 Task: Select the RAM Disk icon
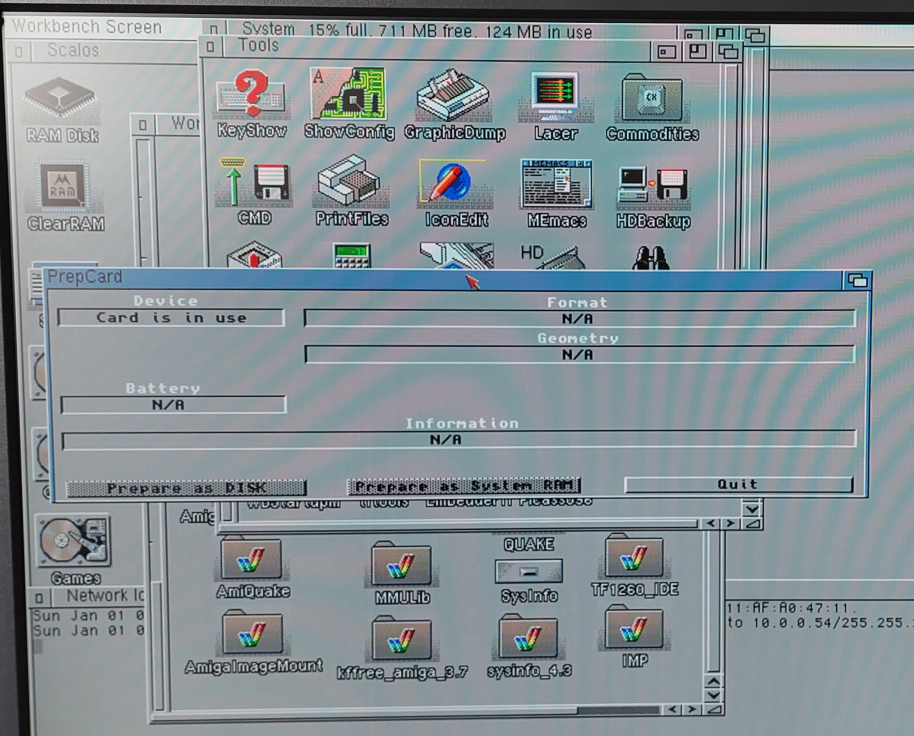pos(61,110)
